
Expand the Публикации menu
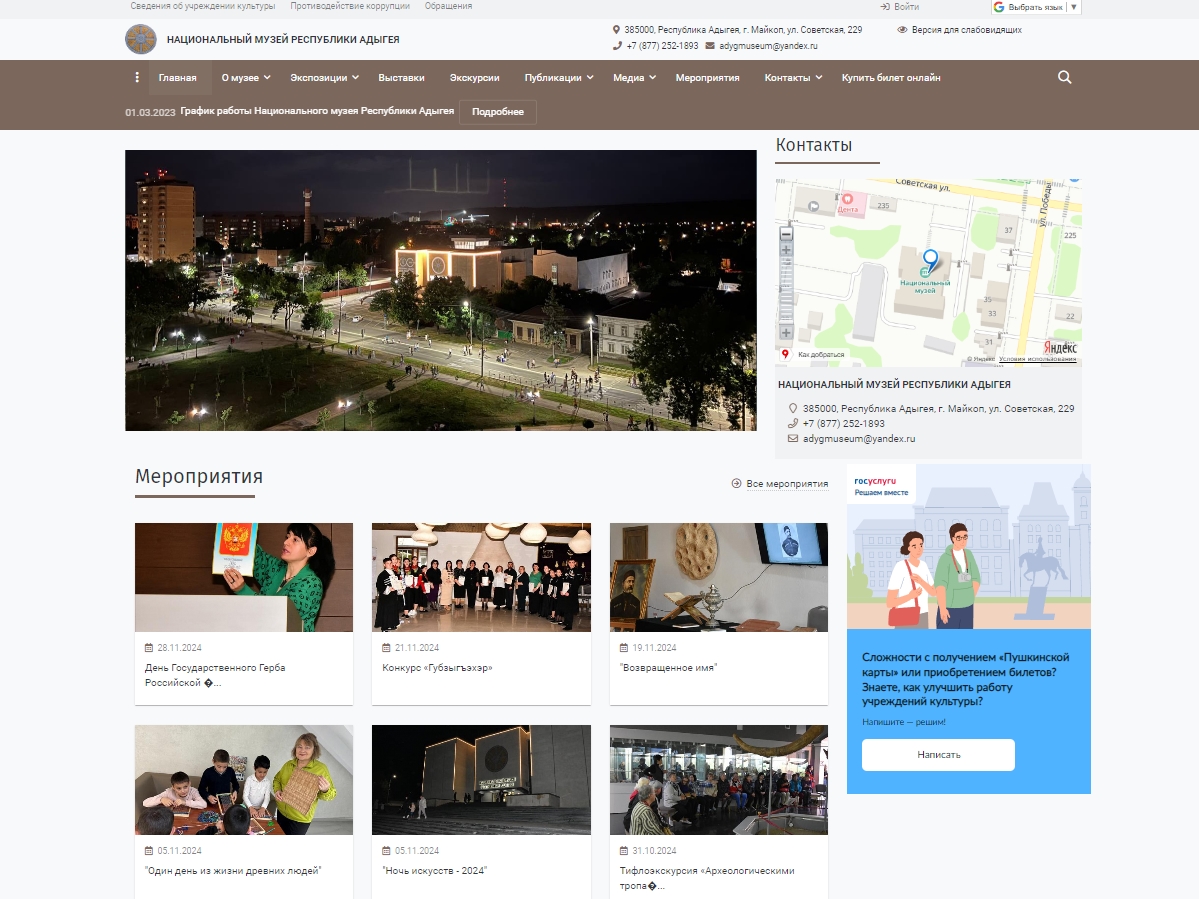tap(558, 77)
